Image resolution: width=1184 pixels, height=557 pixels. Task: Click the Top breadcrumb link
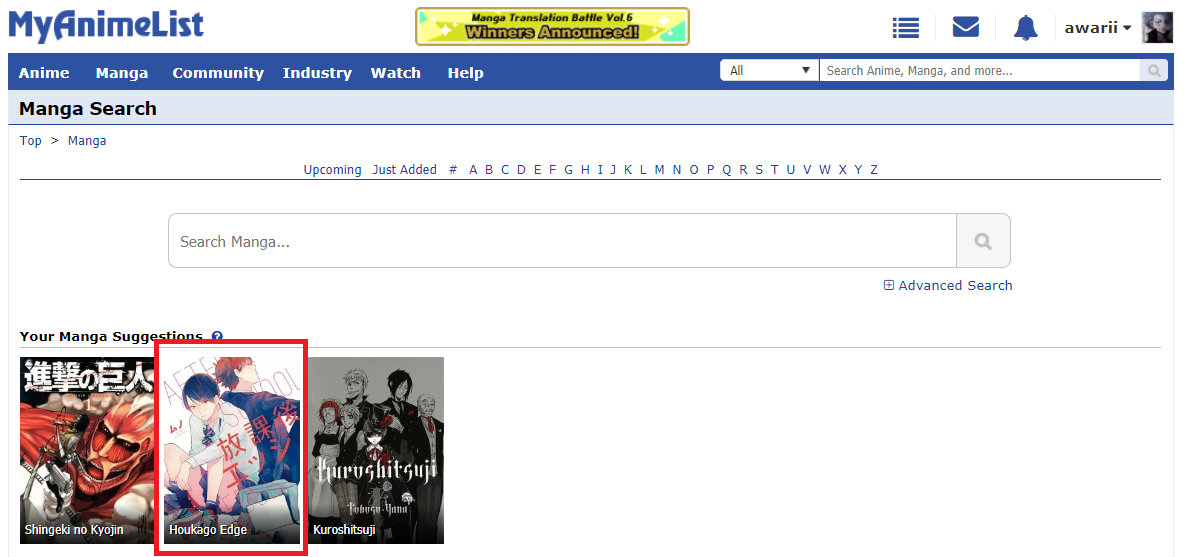(x=30, y=140)
